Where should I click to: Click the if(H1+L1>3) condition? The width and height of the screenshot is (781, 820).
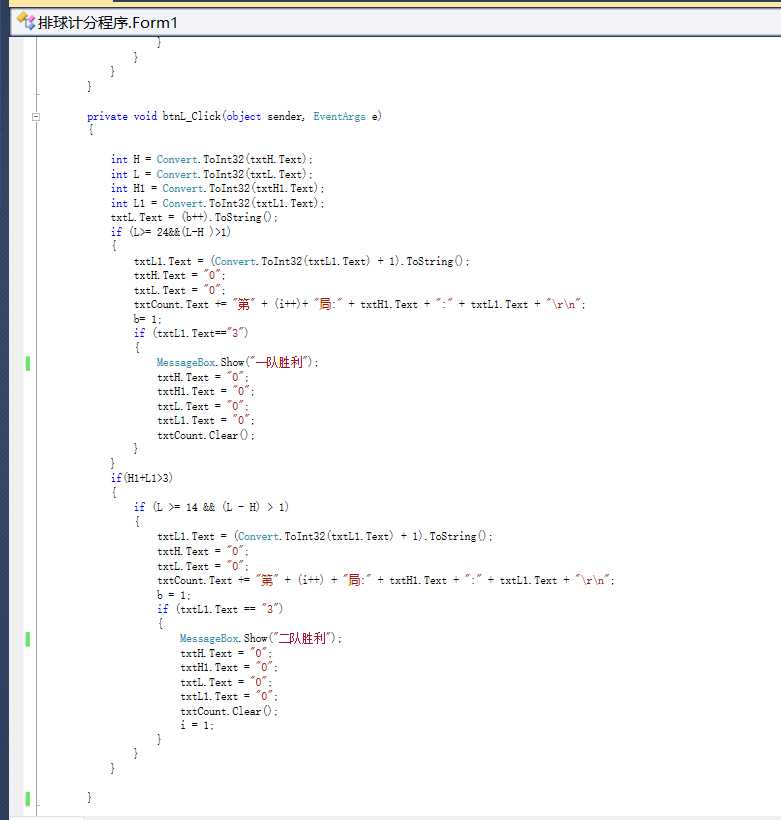(142, 477)
